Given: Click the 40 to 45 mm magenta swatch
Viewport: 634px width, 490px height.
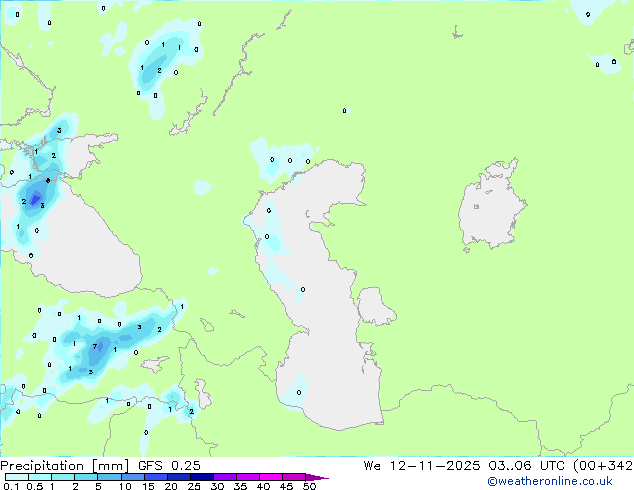Looking at the screenshot, I should (271, 477).
